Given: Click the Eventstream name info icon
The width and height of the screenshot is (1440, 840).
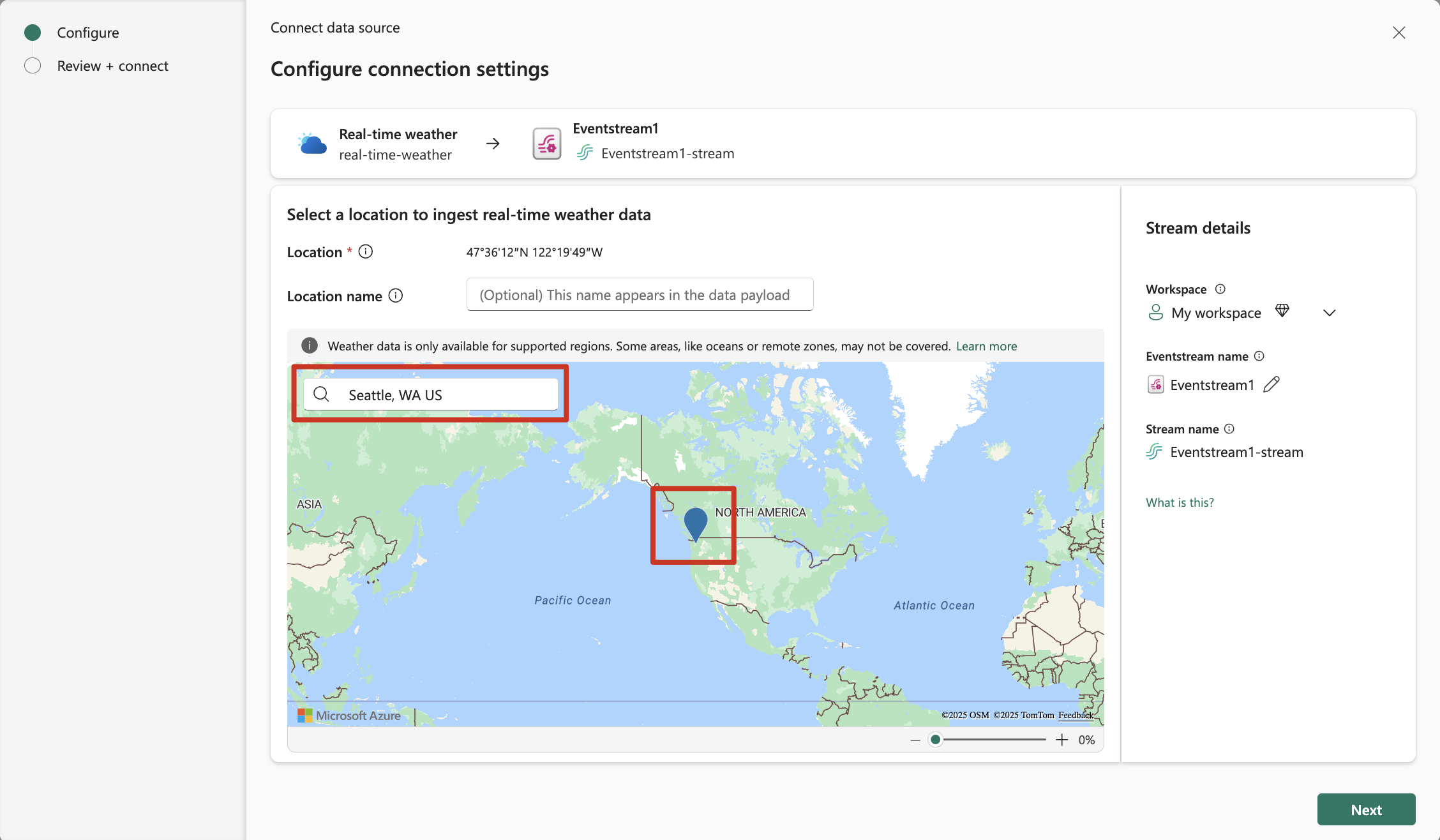Looking at the screenshot, I should 1259,356.
